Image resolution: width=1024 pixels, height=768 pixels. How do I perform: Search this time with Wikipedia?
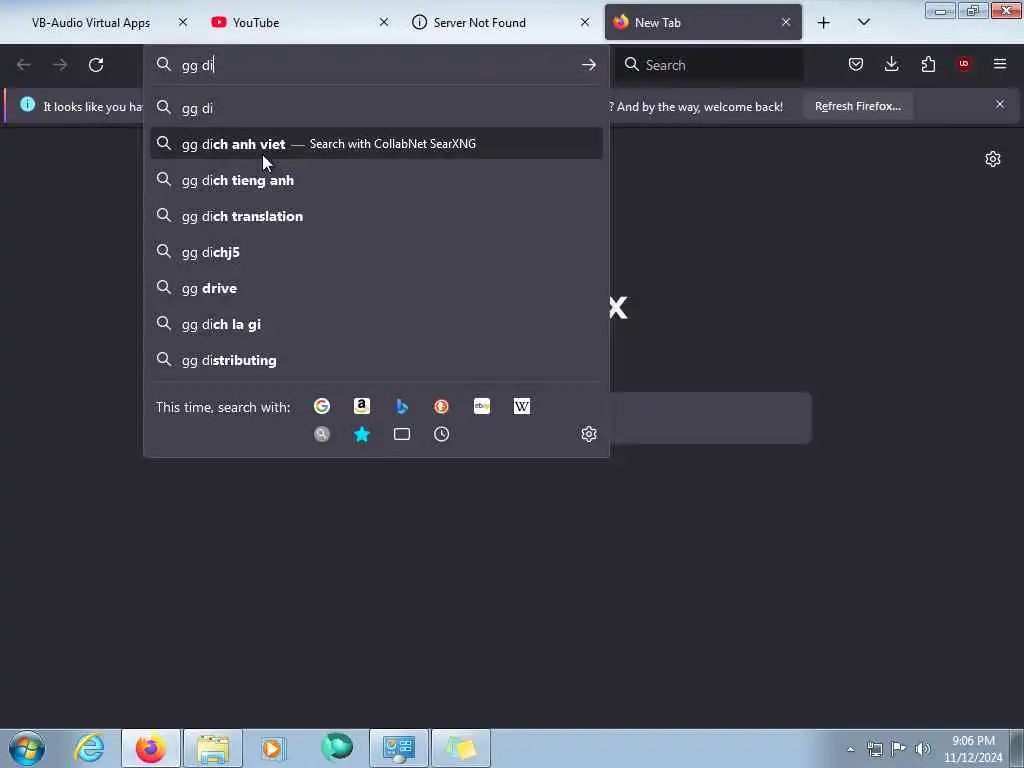[x=522, y=406]
